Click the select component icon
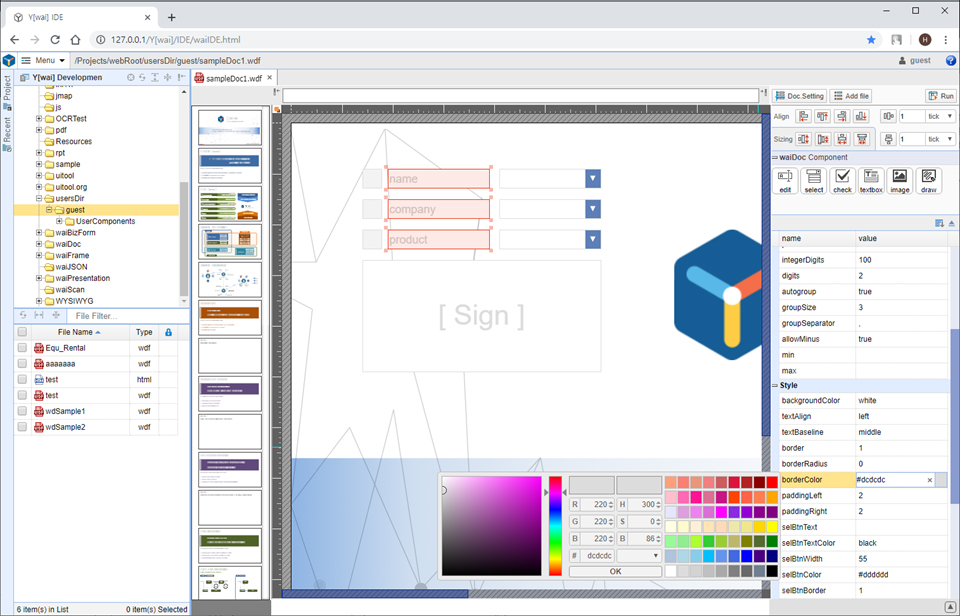 point(814,180)
